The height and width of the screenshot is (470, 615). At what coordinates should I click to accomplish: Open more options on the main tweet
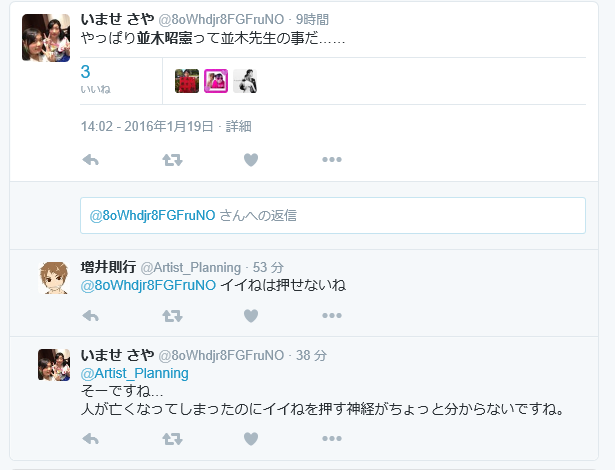(x=332, y=160)
